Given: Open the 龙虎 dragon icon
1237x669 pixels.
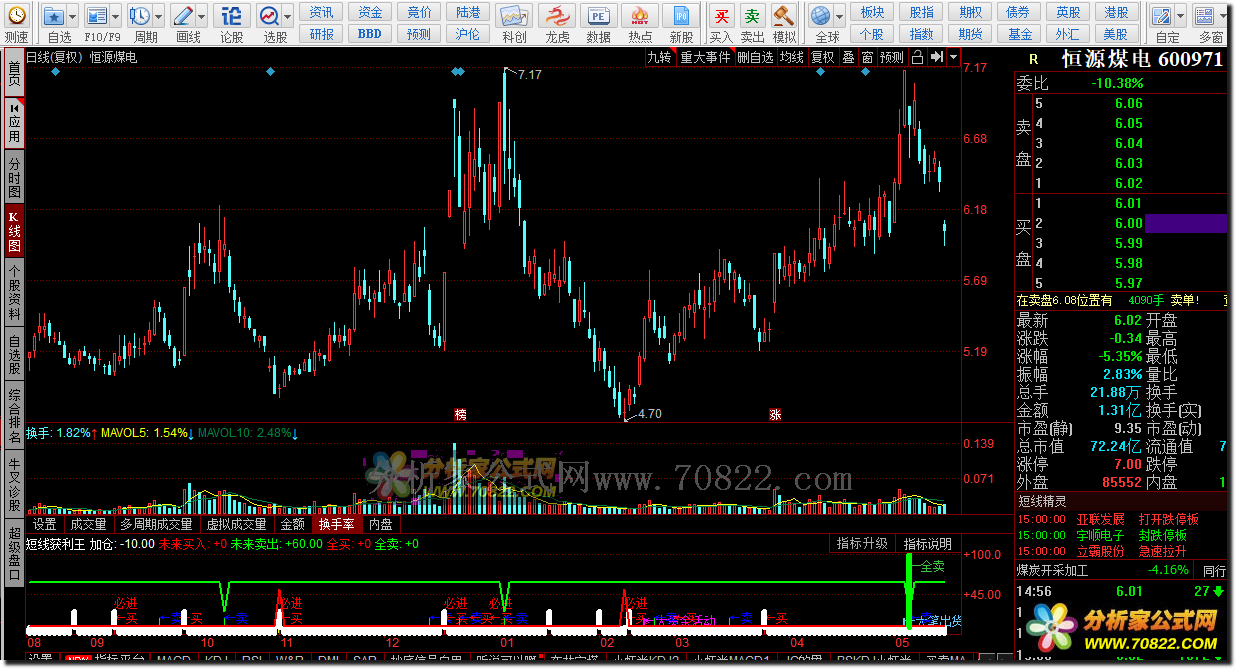Looking at the screenshot, I should (x=557, y=16).
